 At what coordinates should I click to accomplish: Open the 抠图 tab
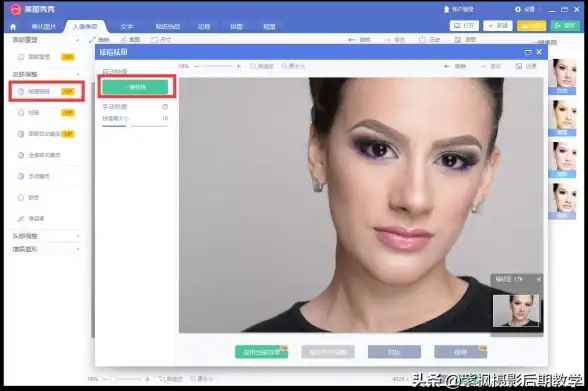(x=269, y=27)
